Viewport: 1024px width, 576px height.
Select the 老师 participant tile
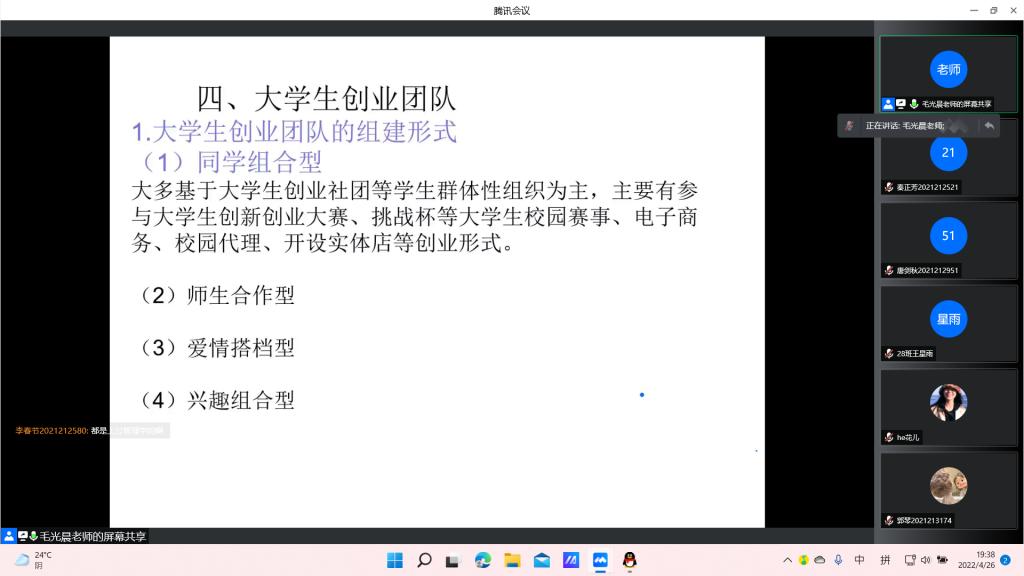click(948, 69)
